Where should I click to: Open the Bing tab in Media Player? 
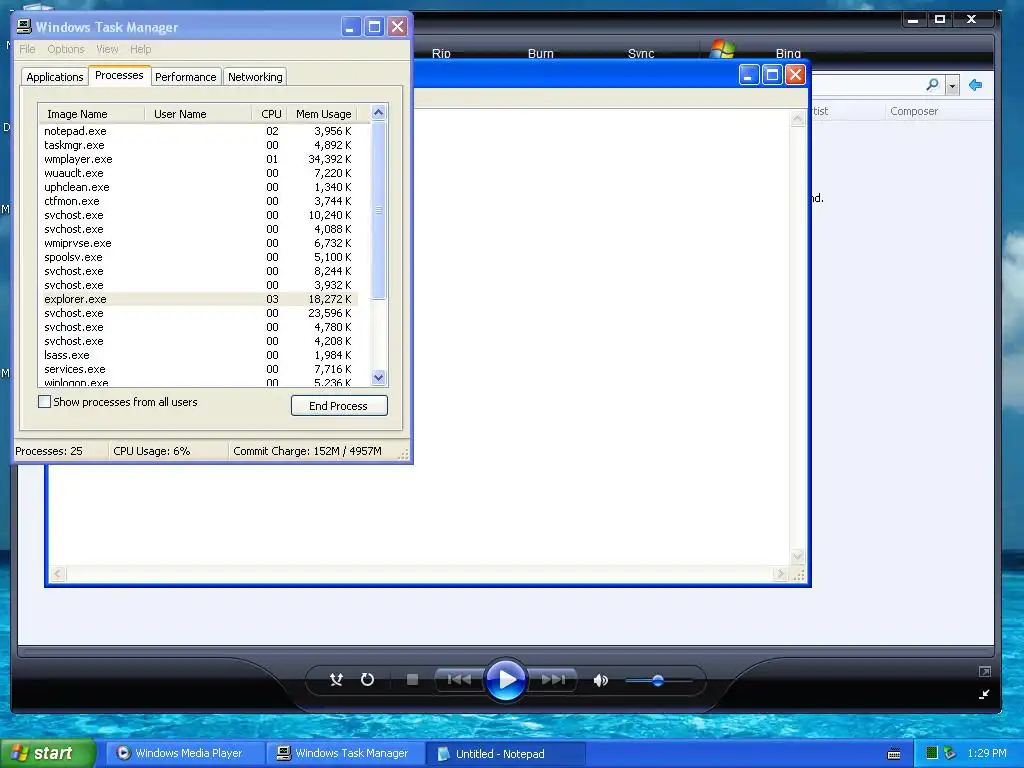[788, 54]
